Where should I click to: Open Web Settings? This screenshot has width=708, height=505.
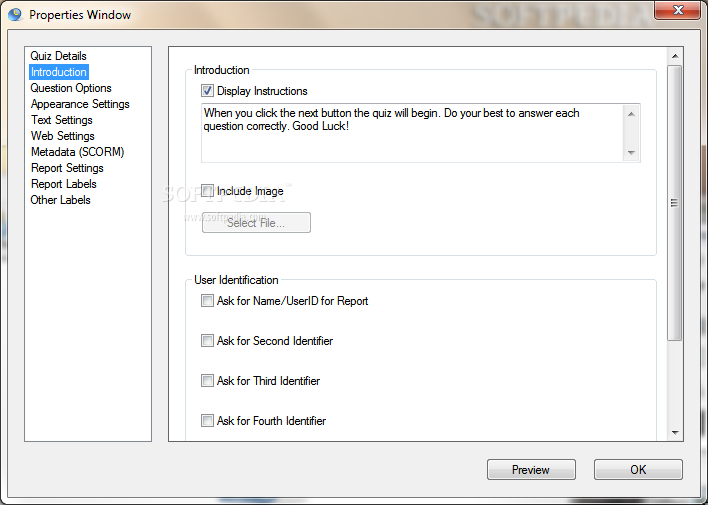62,136
